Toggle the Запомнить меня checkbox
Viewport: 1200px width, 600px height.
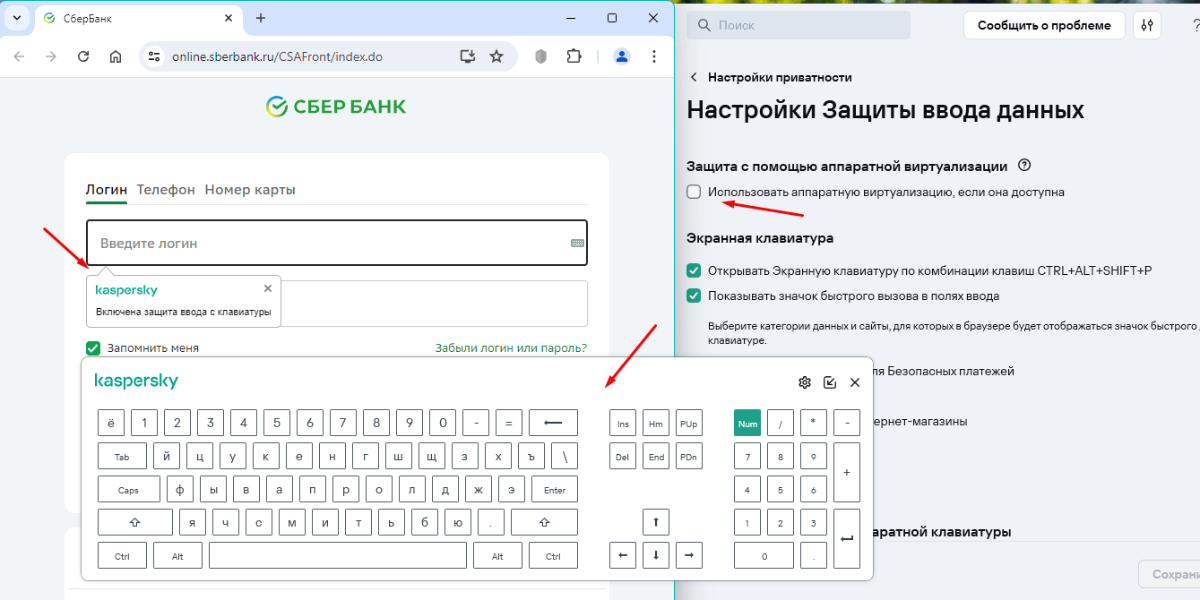[x=93, y=348]
